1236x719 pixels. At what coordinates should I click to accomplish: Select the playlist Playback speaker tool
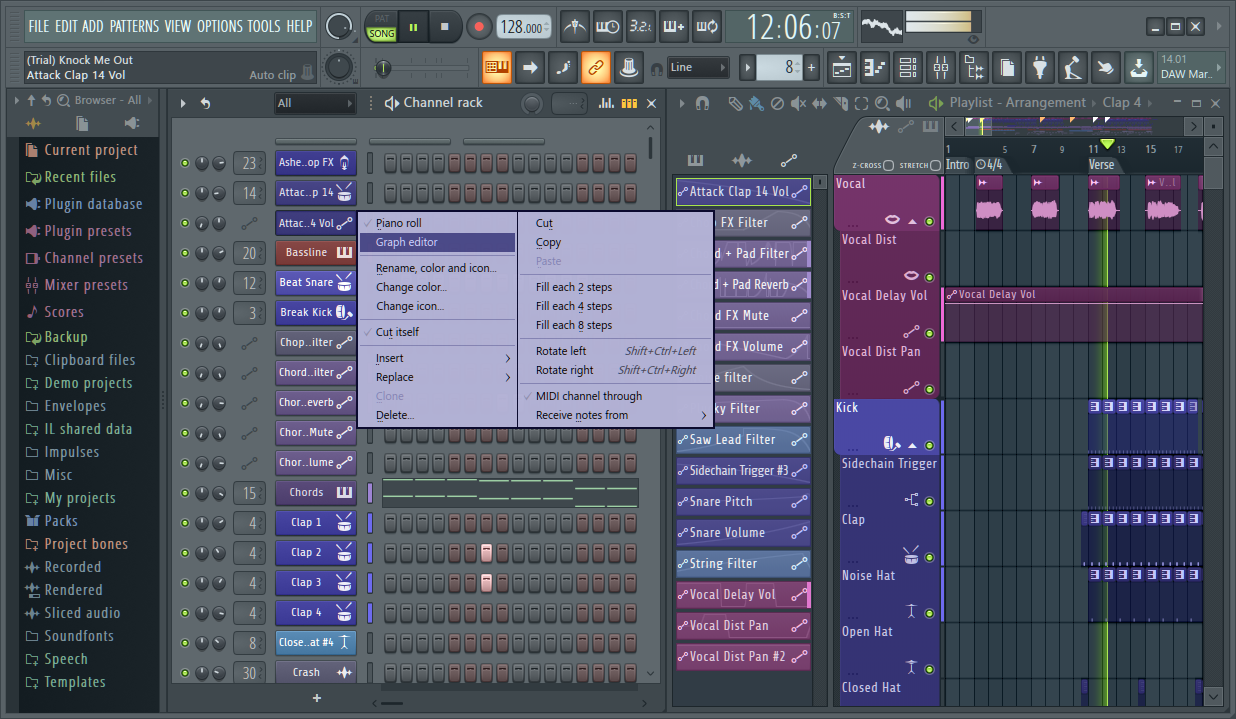pos(903,103)
